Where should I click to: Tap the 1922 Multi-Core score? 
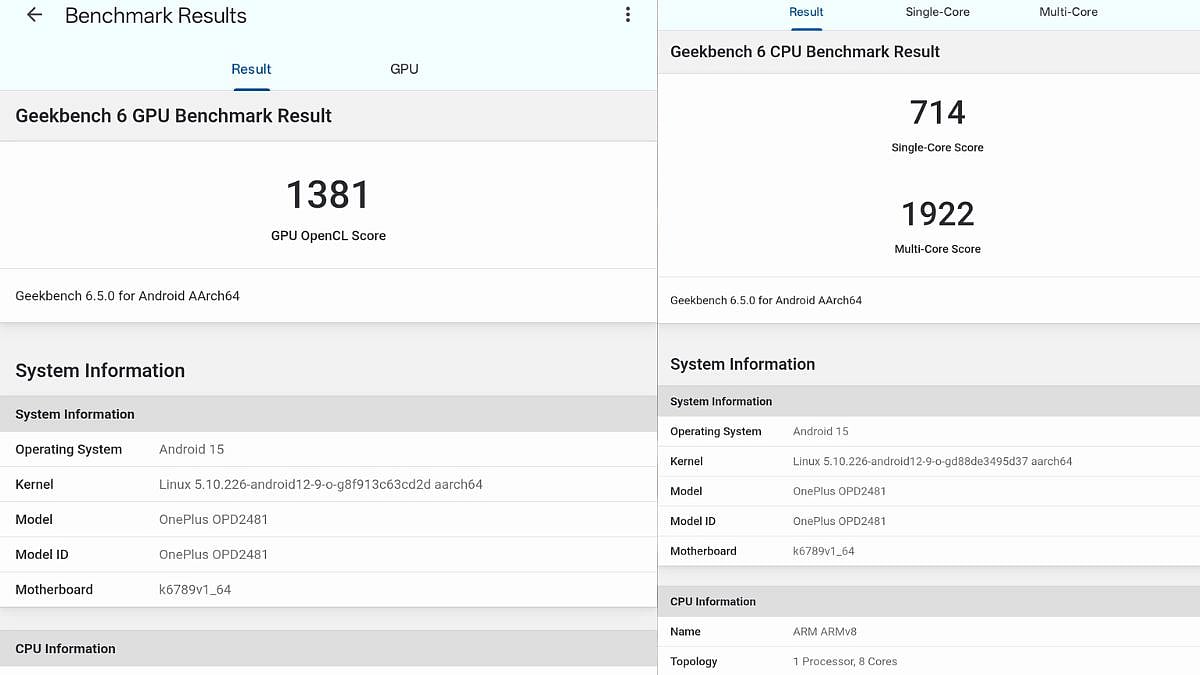tap(937, 214)
